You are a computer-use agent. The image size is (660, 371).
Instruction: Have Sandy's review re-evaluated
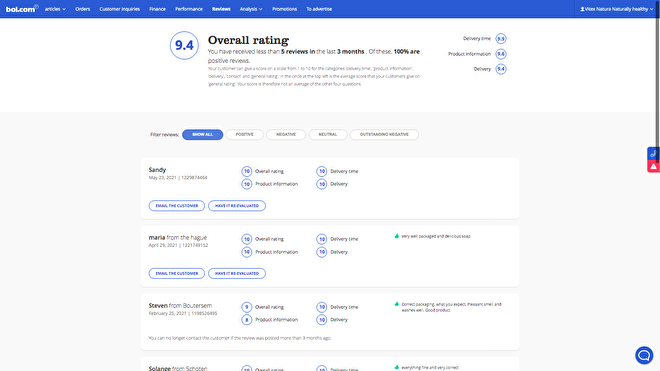coord(237,206)
